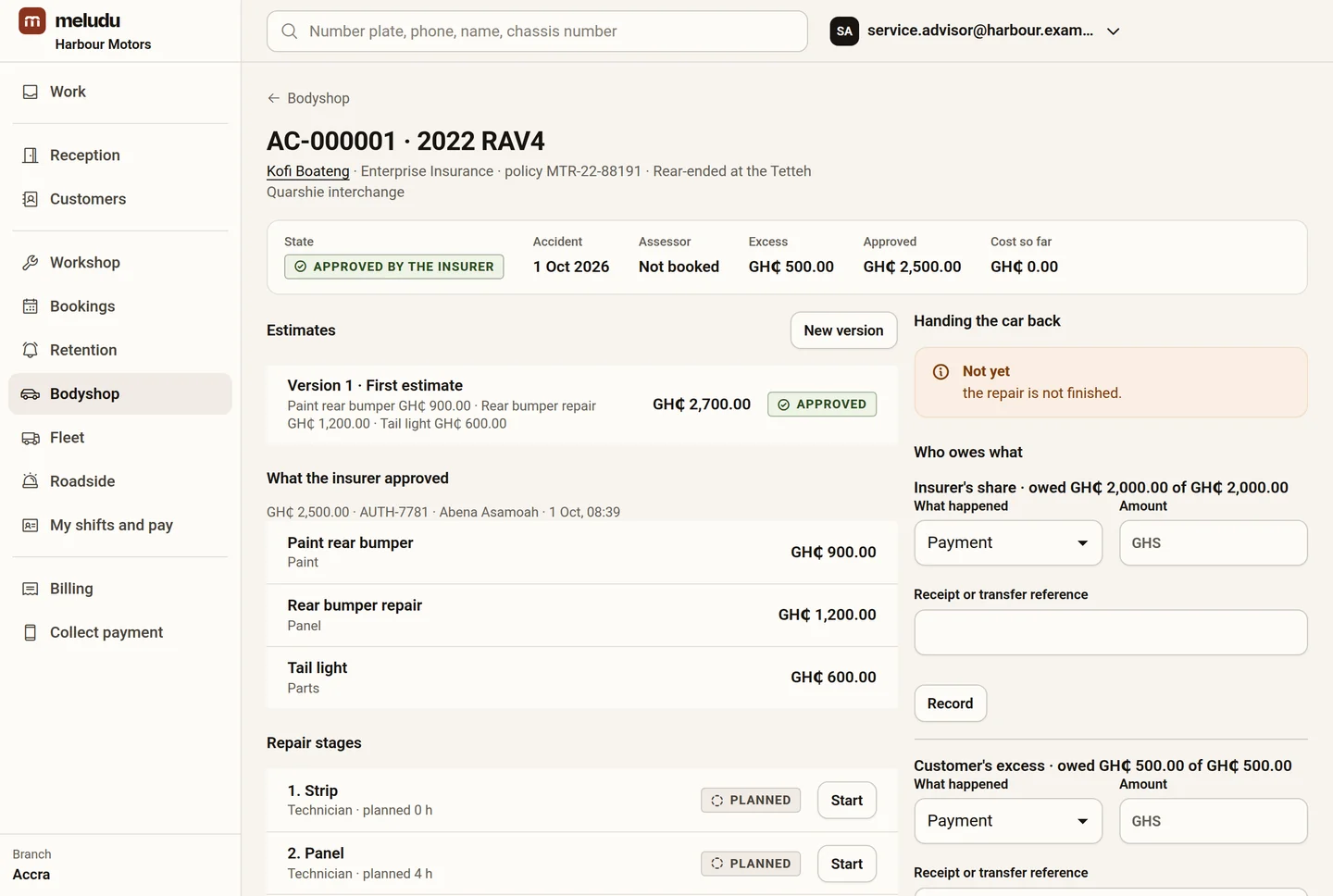1333x896 pixels.
Task: Focus the number plate search field
Action: (x=537, y=31)
